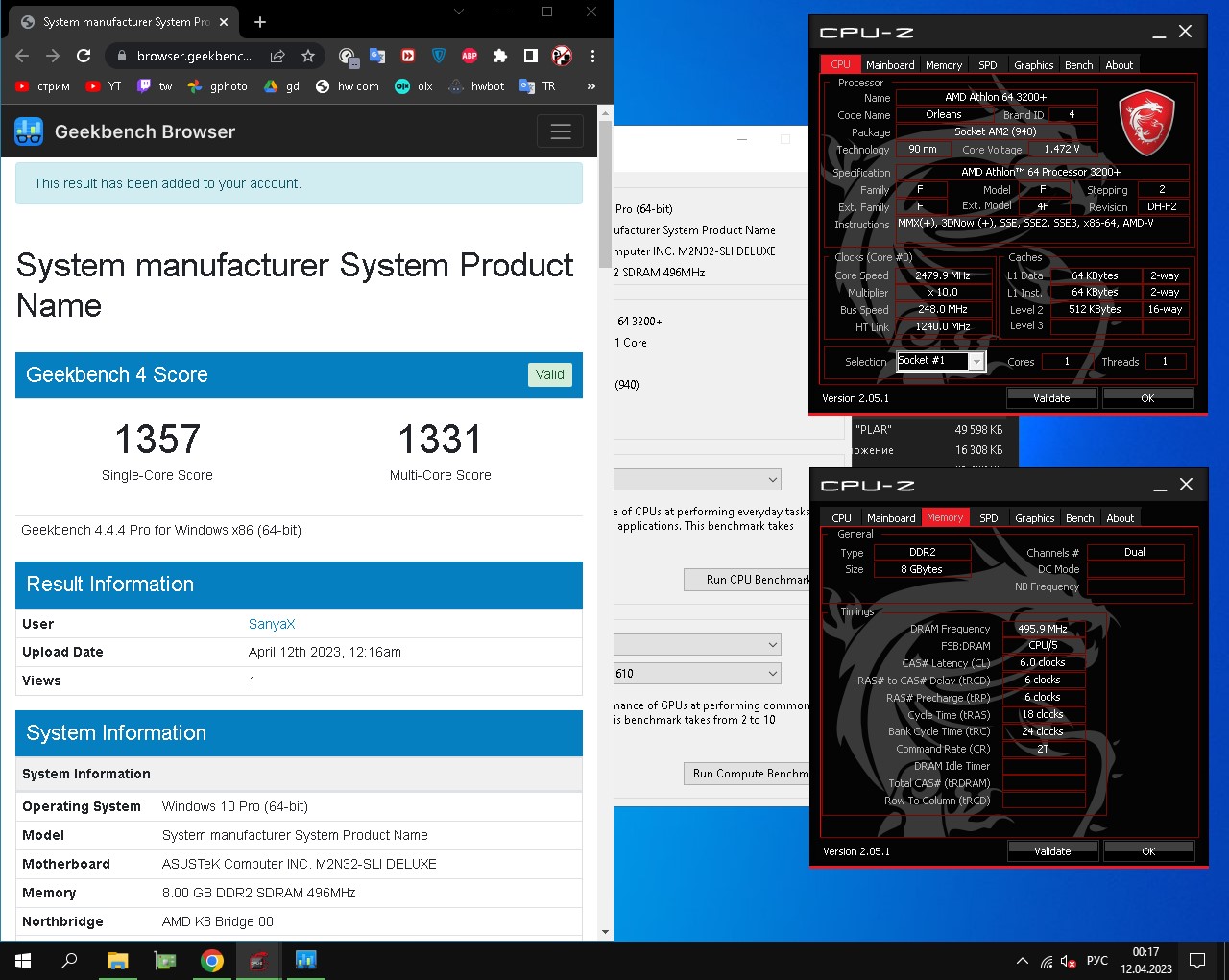Open Bench tab in top CPU-Z window

(x=1079, y=65)
